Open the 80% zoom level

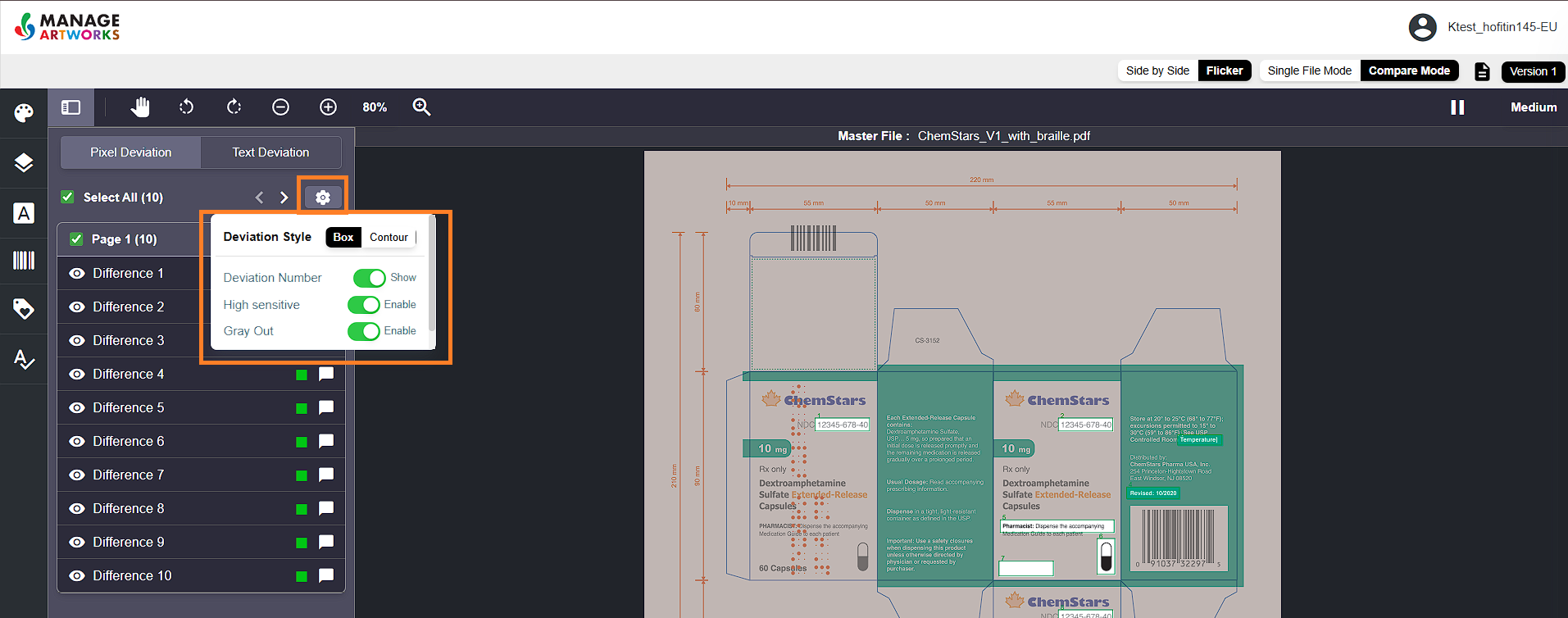point(375,107)
